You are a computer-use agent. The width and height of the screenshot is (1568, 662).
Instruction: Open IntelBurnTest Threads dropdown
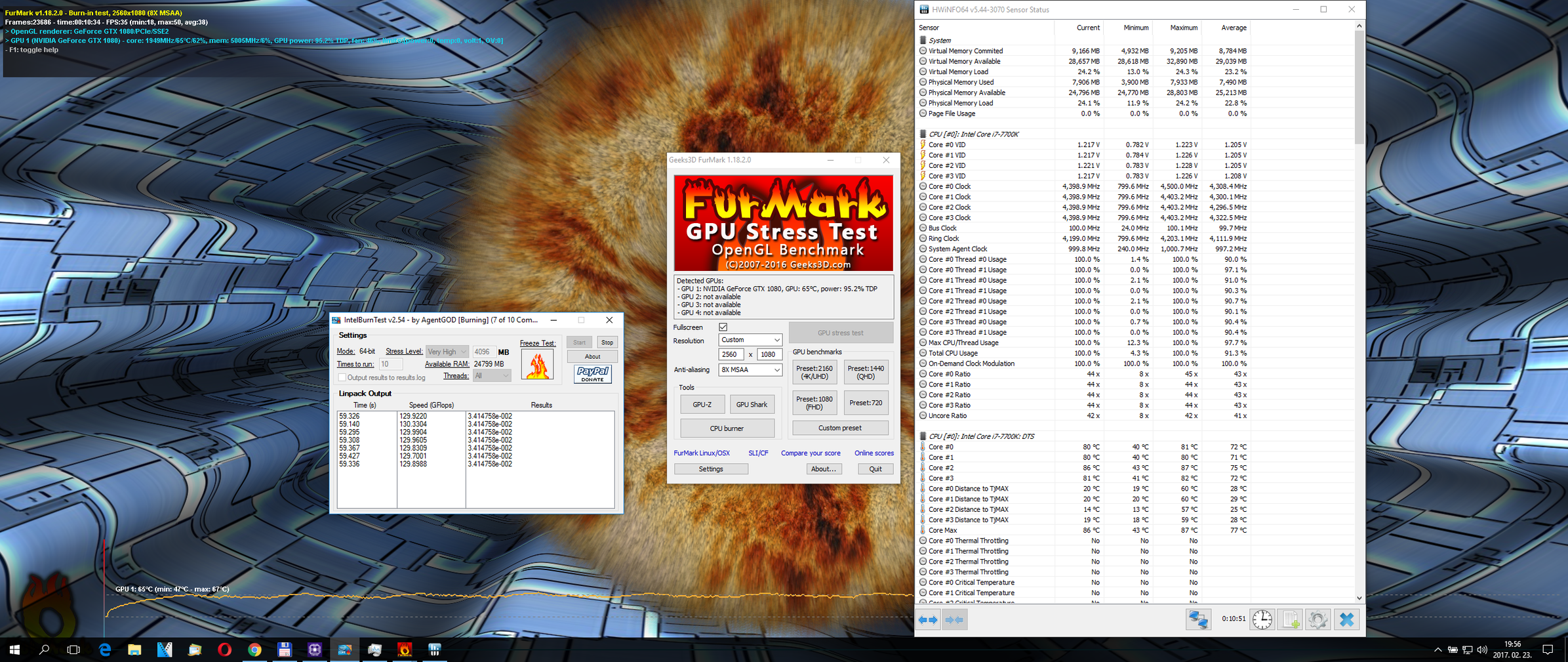point(491,375)
